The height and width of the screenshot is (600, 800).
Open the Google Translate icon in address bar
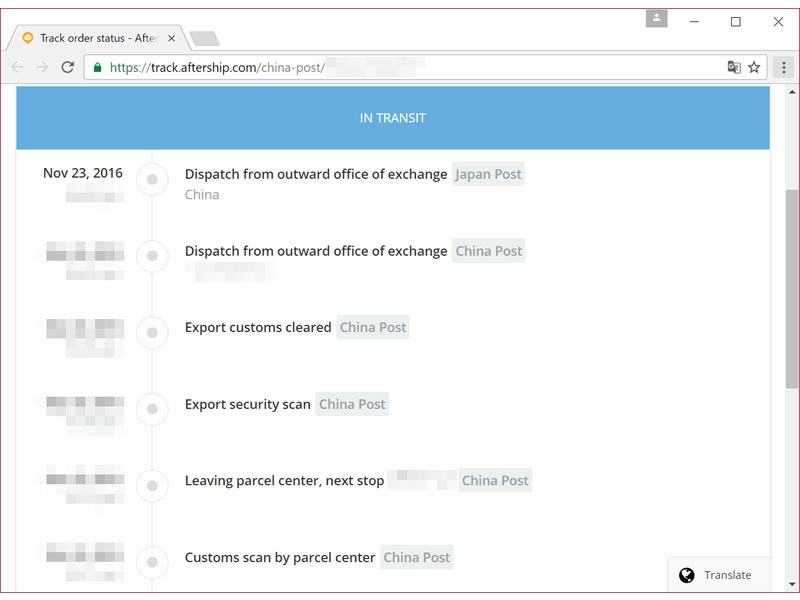pyautogui.click(x=734, y=67)
